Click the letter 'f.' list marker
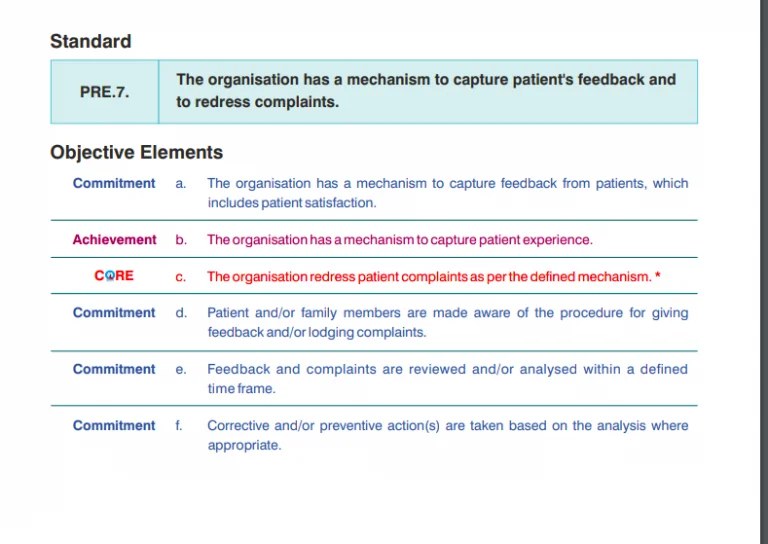 179,425
